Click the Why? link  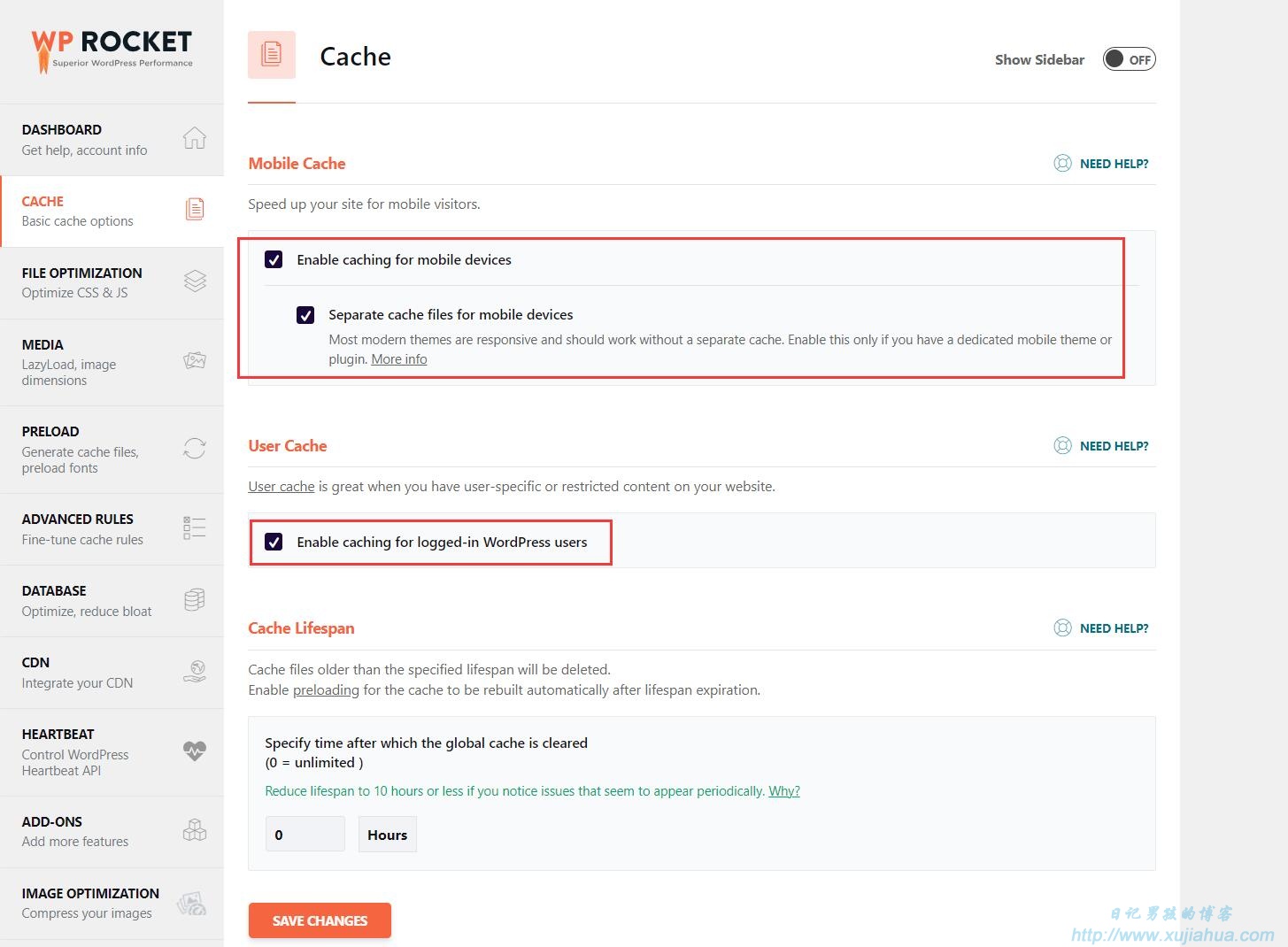(x=784, y=791)
